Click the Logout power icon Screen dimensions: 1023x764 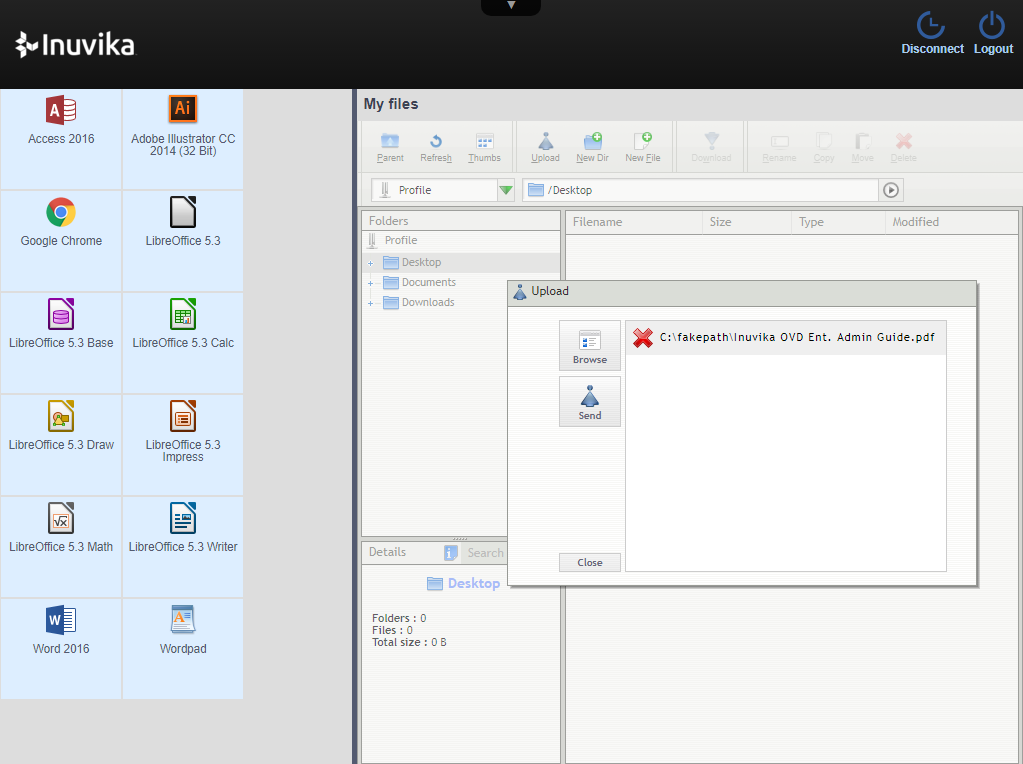point(991,25)
